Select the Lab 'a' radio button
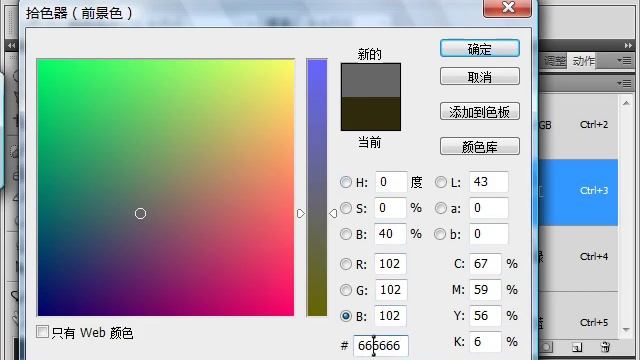Image resolution: width=640 pixels, height=360 pixels. (x=440, y=208)
